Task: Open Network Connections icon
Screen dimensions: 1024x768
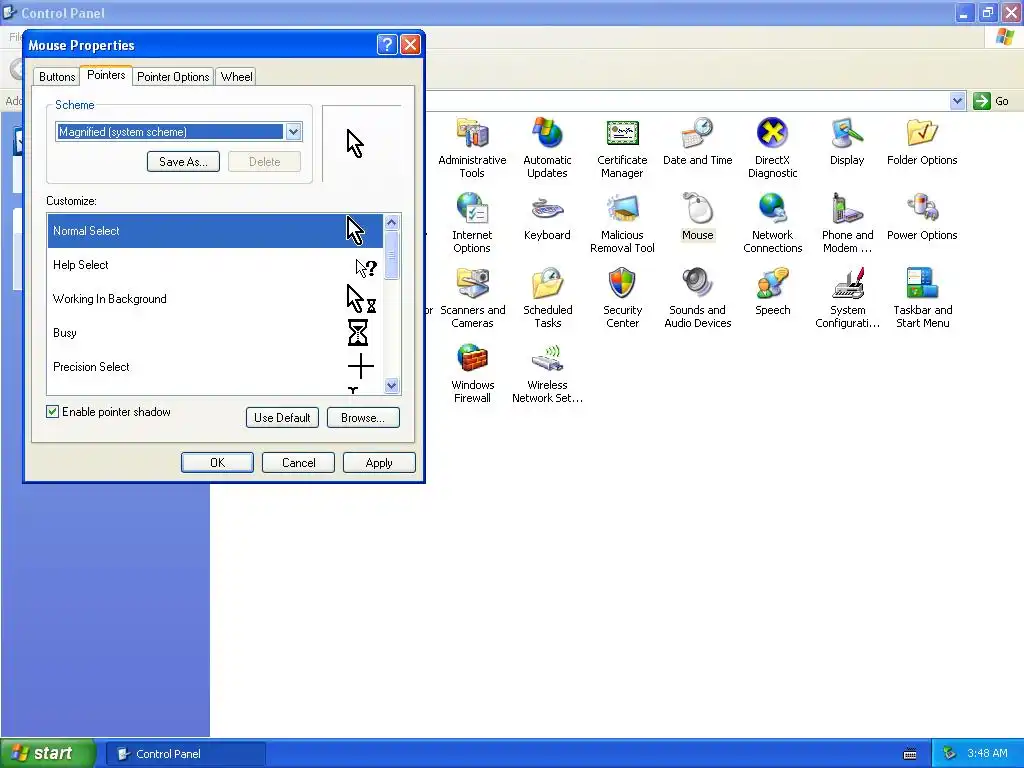Action: (x=773, y=223)
